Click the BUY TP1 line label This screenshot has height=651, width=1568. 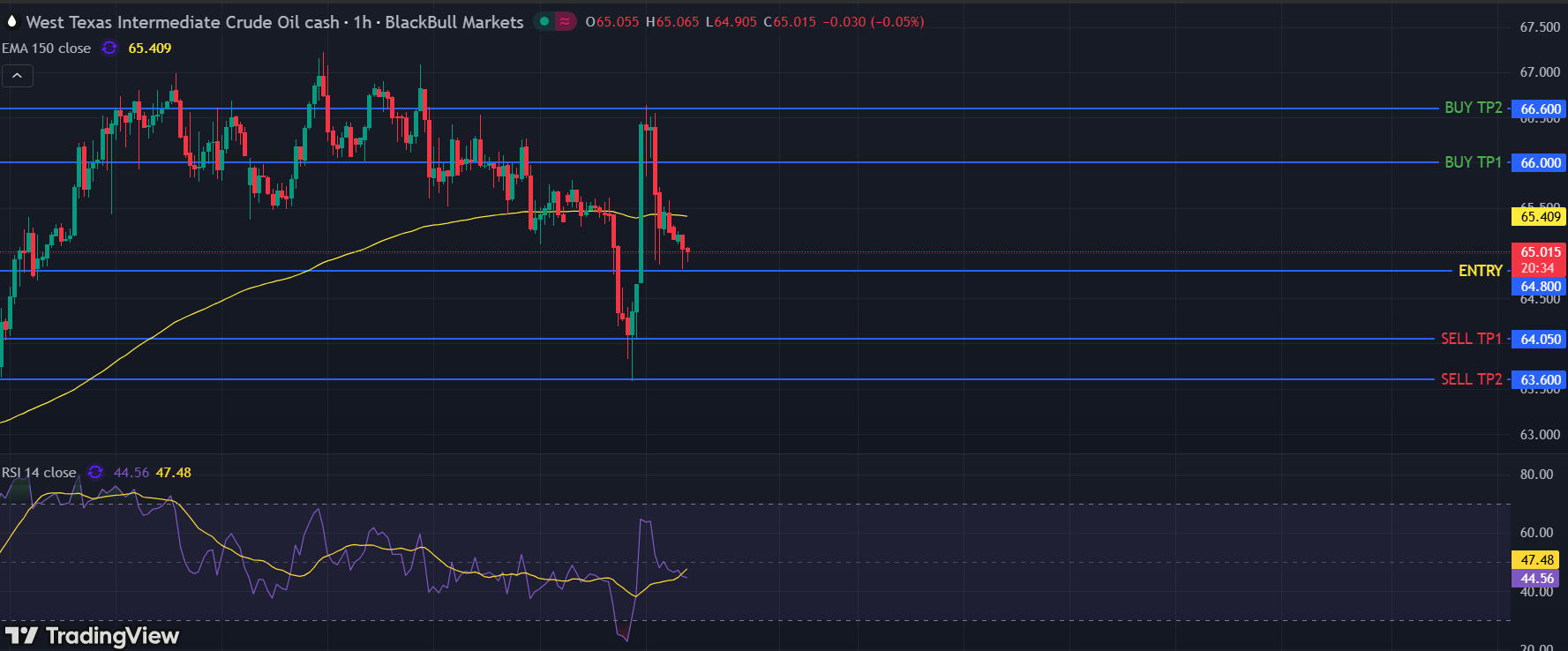(x=1473, y=162)
